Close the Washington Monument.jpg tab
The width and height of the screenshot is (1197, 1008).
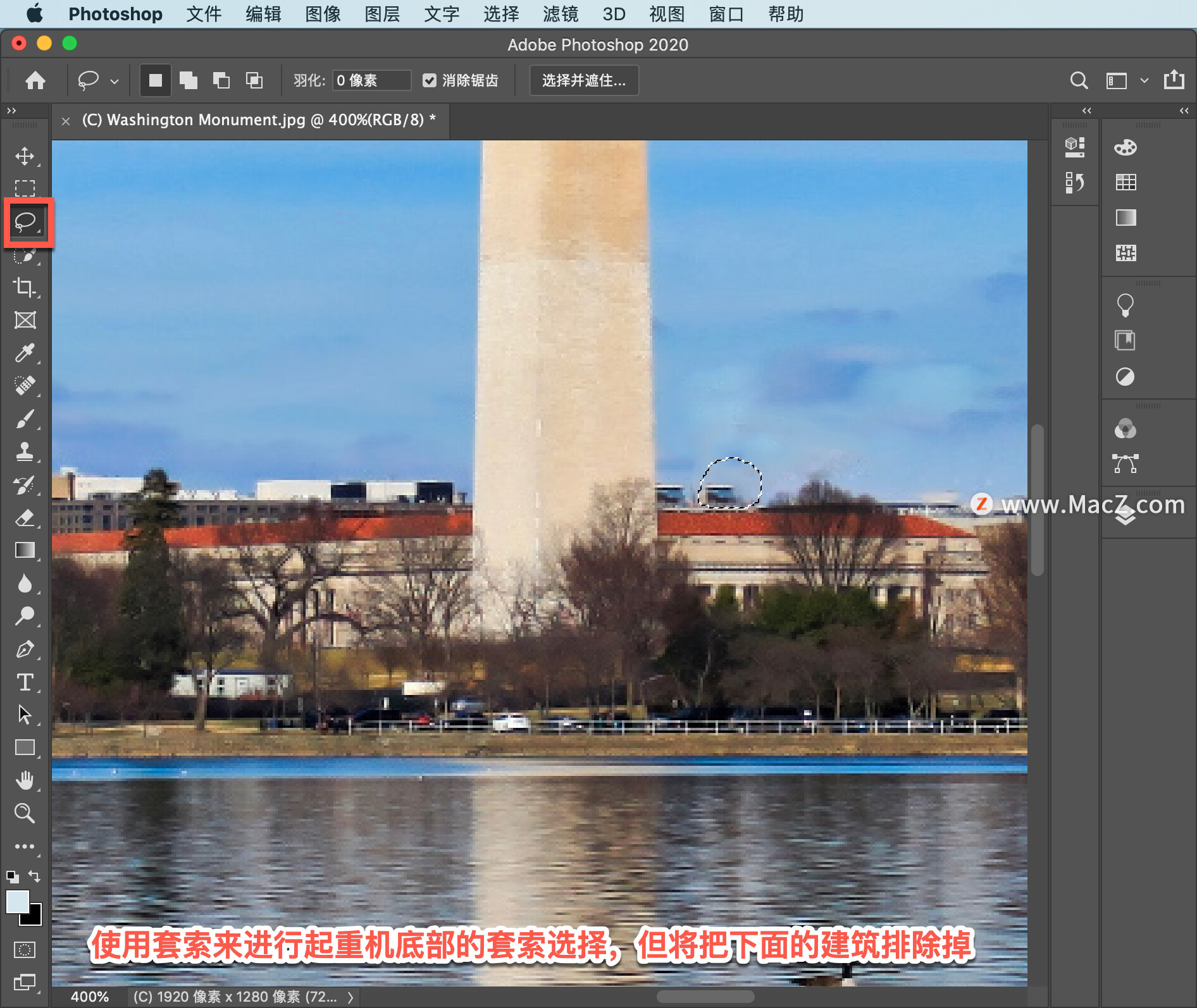click(x=66, y=121)
